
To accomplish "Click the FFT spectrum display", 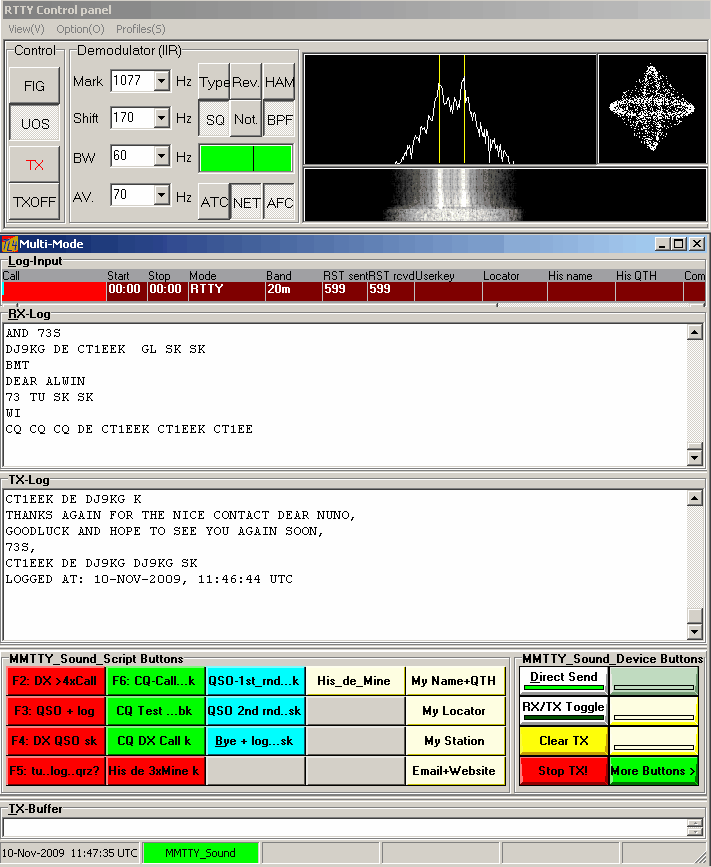I will [x=450, y=109].
